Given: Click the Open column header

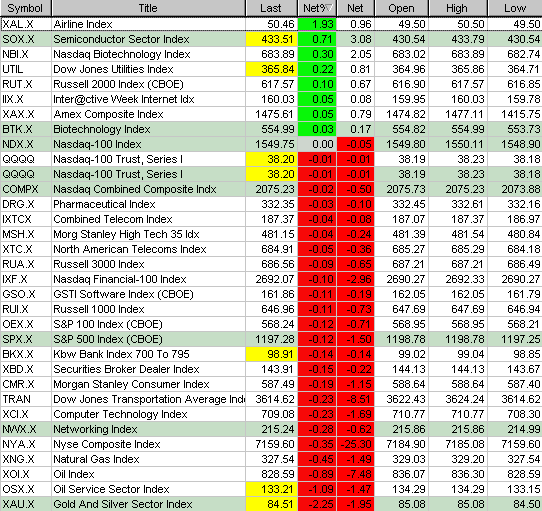Looking at the screenshot, I should coord(401,8).
